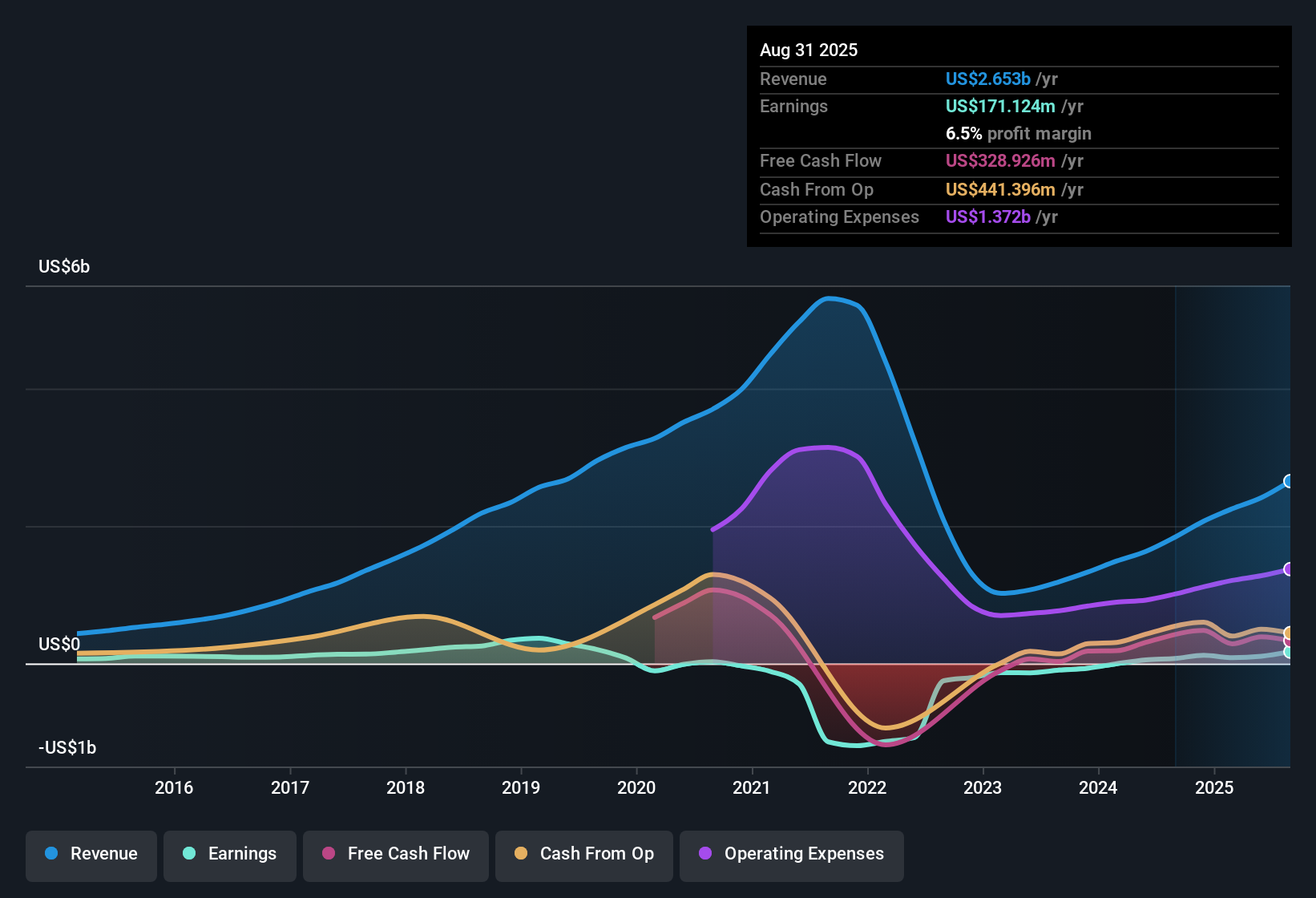Click the orange Cash From Op dot icon
1316x898 pixels.
(x=519, y=854)
